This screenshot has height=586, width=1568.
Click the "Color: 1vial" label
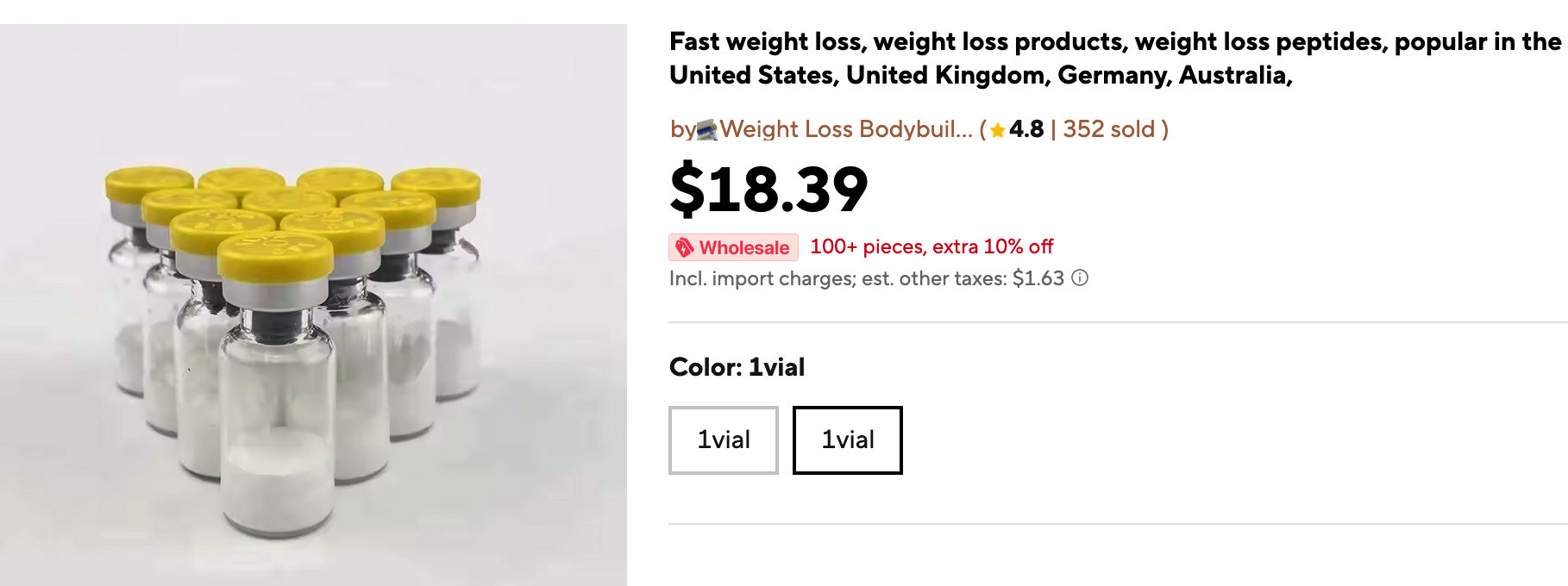[x=737, y=367]
